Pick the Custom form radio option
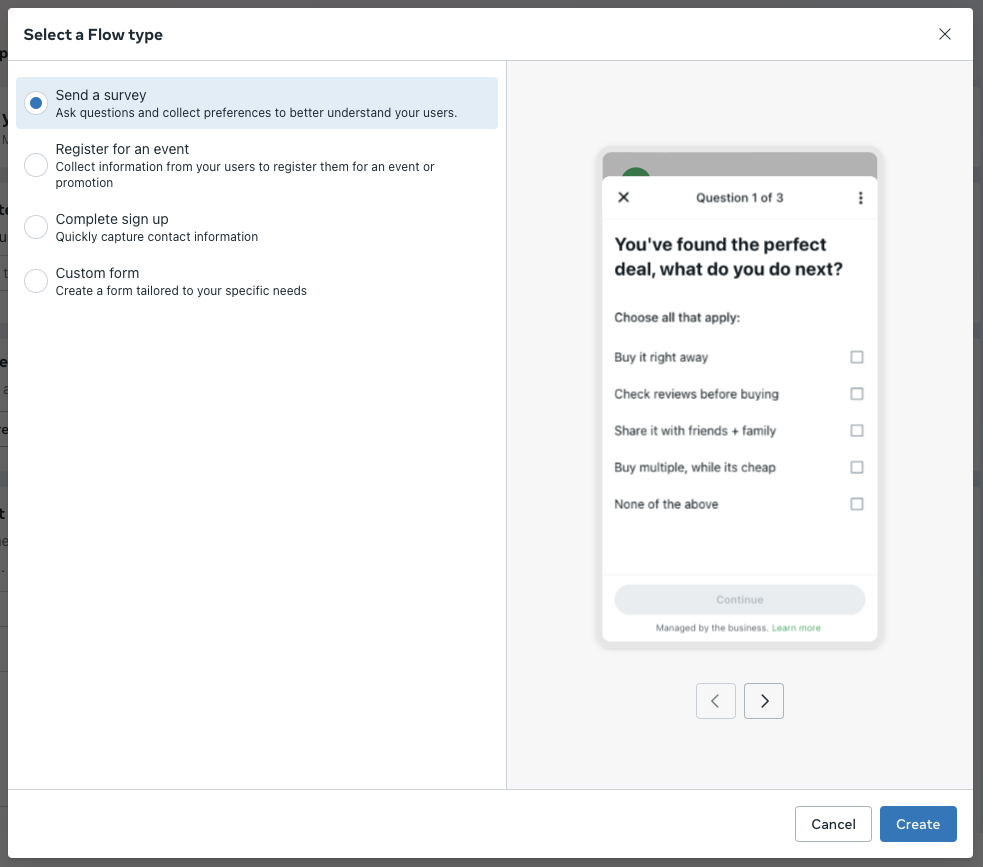The image size is (983, 867). (36, 281)
